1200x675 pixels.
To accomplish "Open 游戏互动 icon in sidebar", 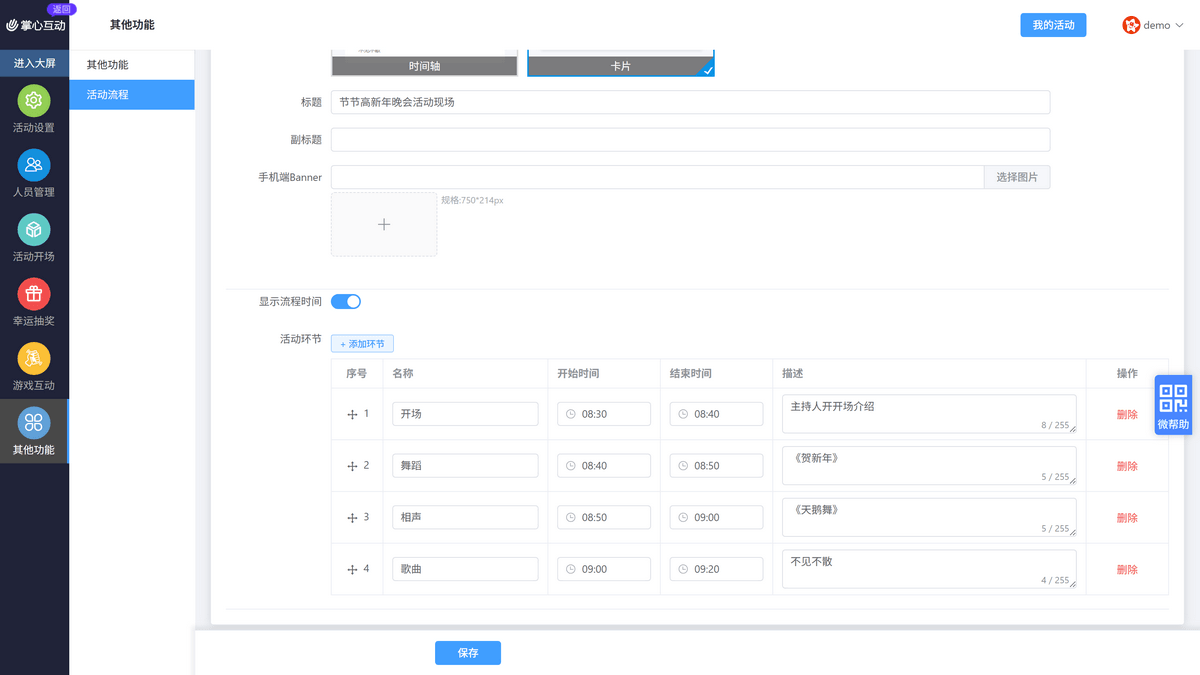I will point(34,358).
